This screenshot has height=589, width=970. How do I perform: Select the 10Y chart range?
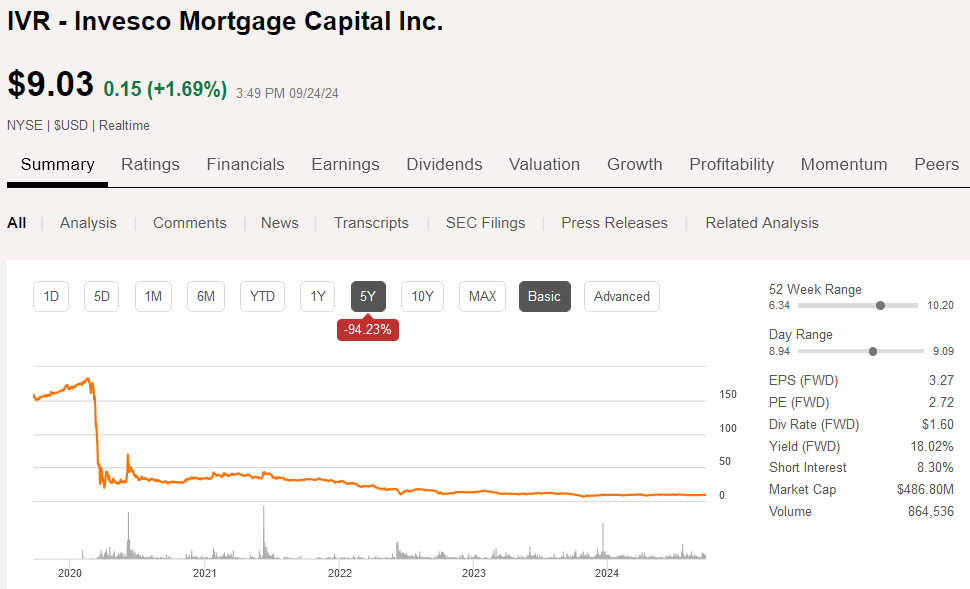click(x=423, y=296)
